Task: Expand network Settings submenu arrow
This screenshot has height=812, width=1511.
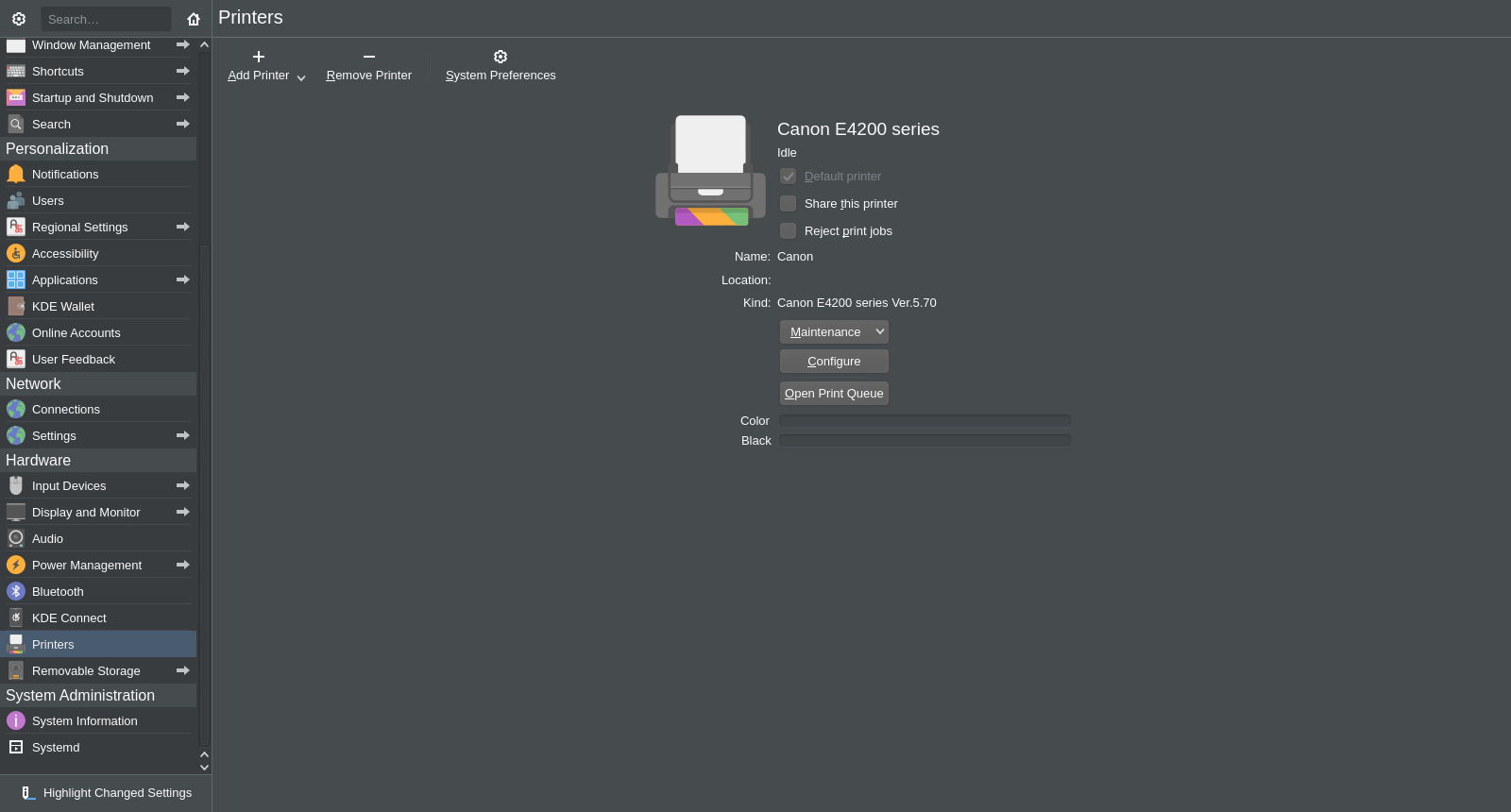Action: (183, 435)
